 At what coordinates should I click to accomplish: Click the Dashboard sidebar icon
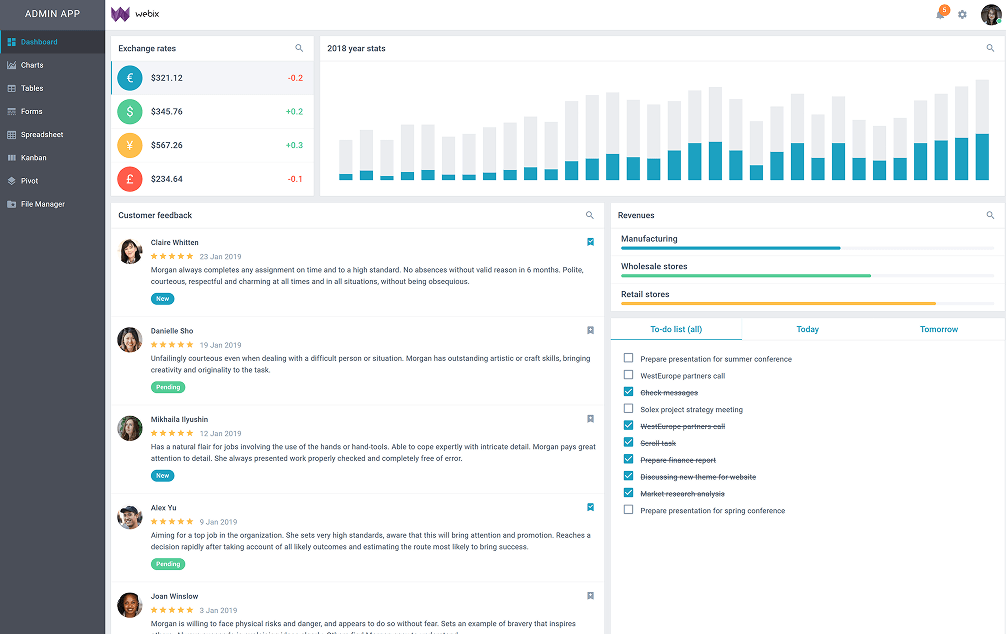point(12,42)
